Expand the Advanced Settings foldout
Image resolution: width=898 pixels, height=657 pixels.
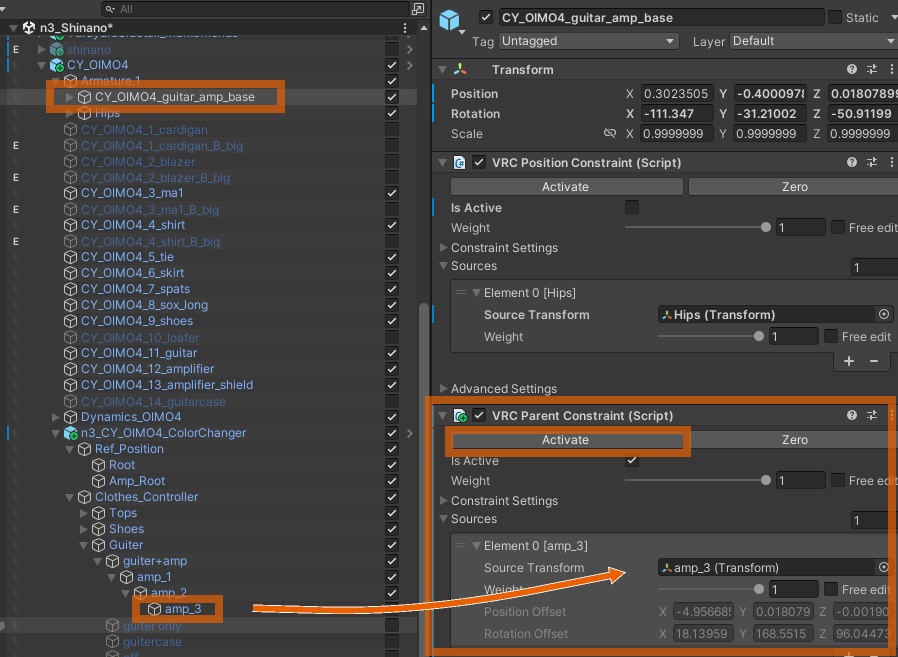click(443, 388)
